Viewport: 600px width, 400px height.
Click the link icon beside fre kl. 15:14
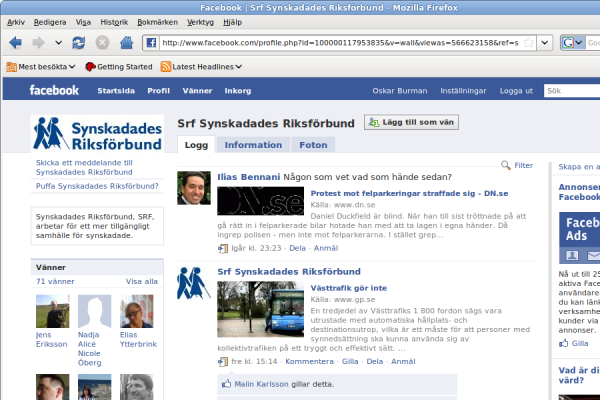click(x=223, y=362)
